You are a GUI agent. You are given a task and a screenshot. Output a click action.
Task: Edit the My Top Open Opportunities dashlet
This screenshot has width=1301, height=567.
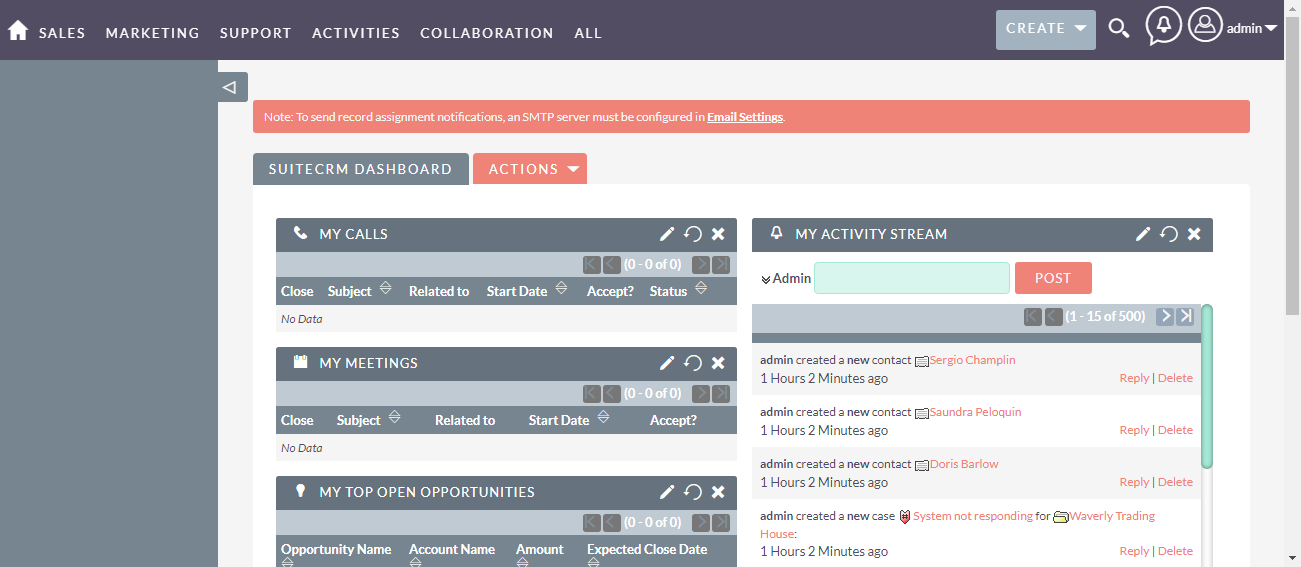point(667,492)
